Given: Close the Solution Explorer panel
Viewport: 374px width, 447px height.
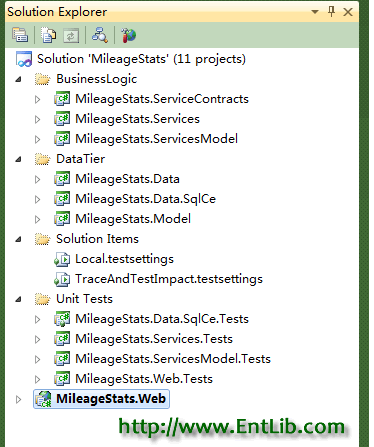Looking at the screenshot, I should [348, 12].
